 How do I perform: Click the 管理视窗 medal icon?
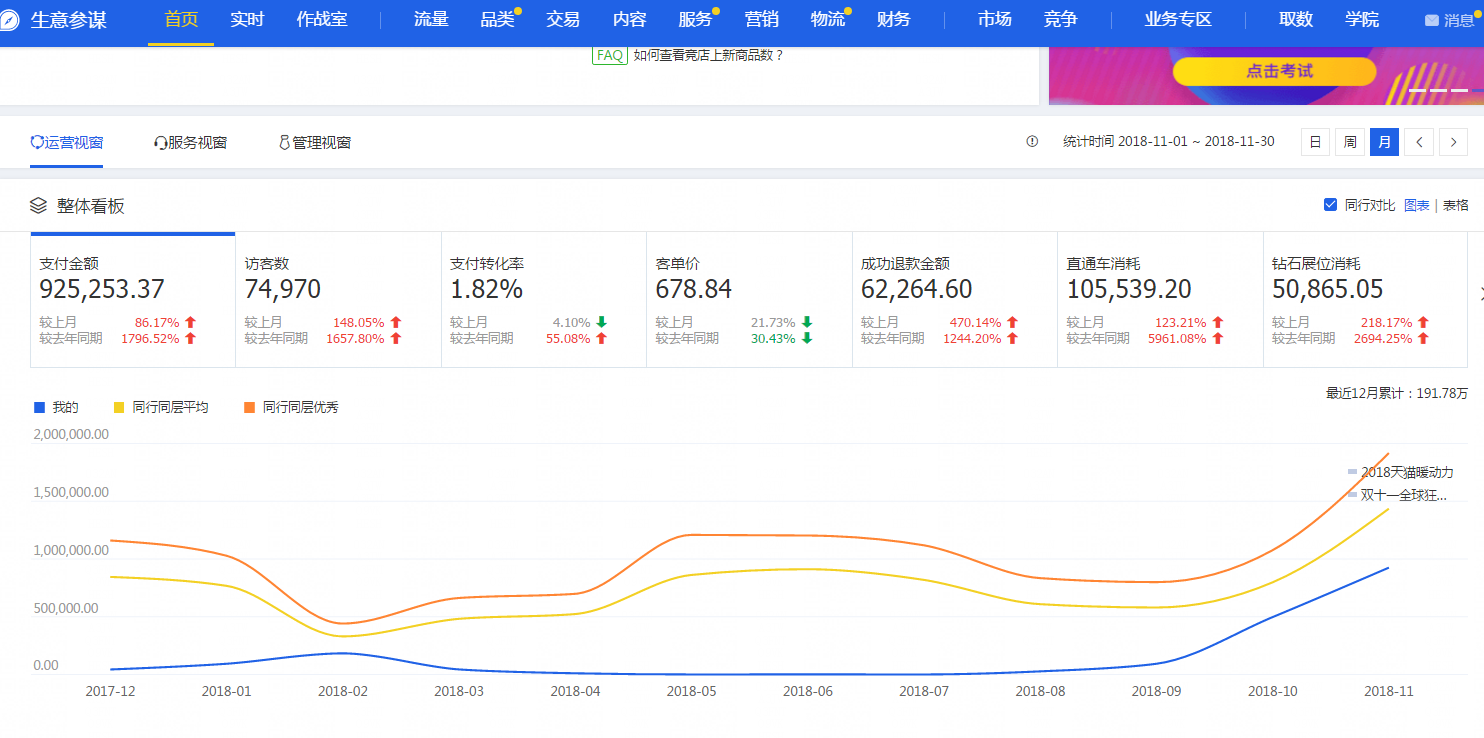tap(284, 143)
